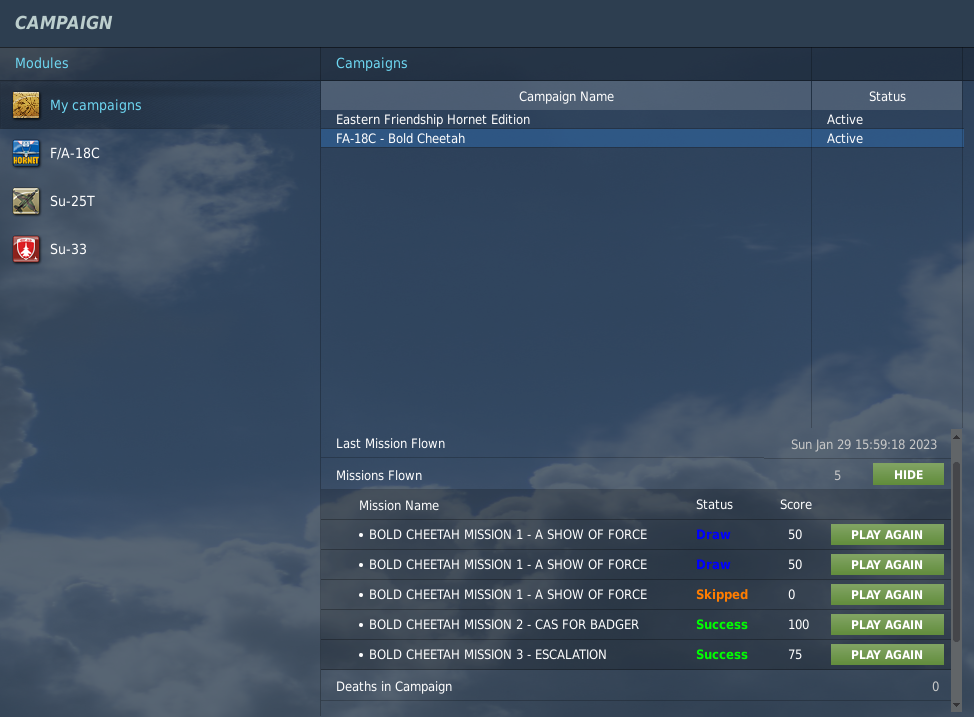
Task: Click score 75 for Mission 3
Action: (x=795, y=655)
